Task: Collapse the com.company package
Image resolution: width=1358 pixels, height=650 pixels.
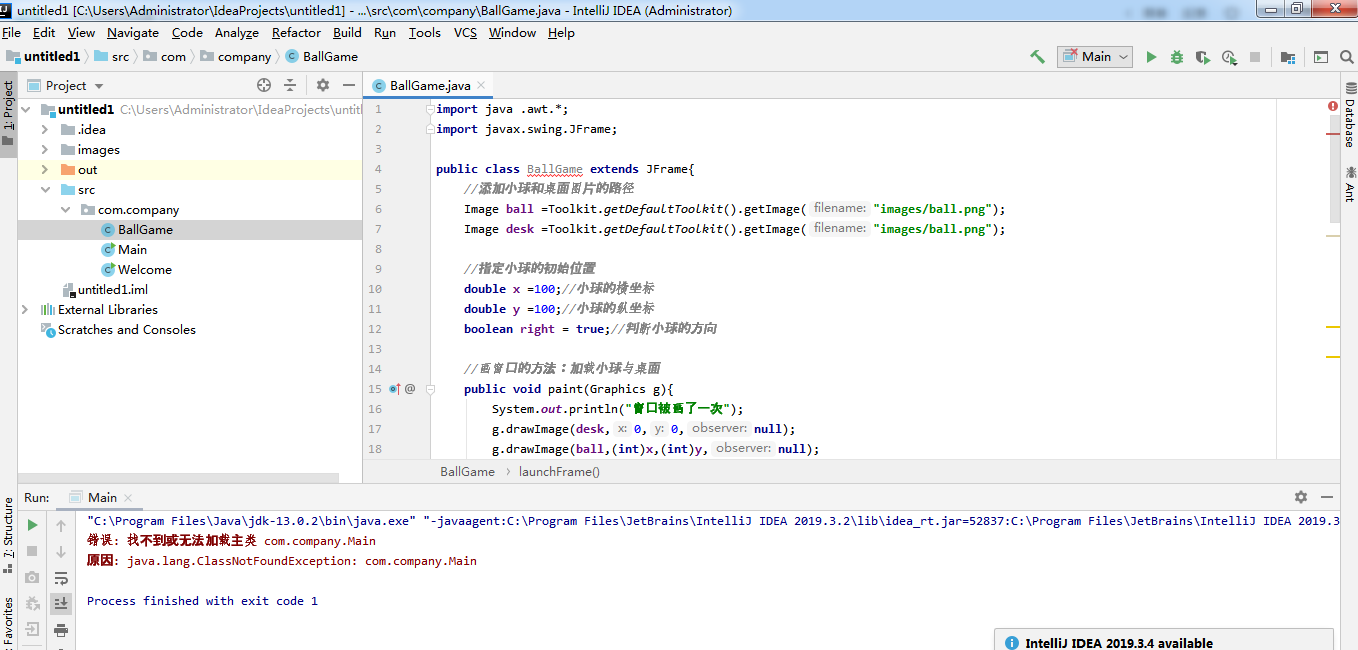Action: pos(66,209)
